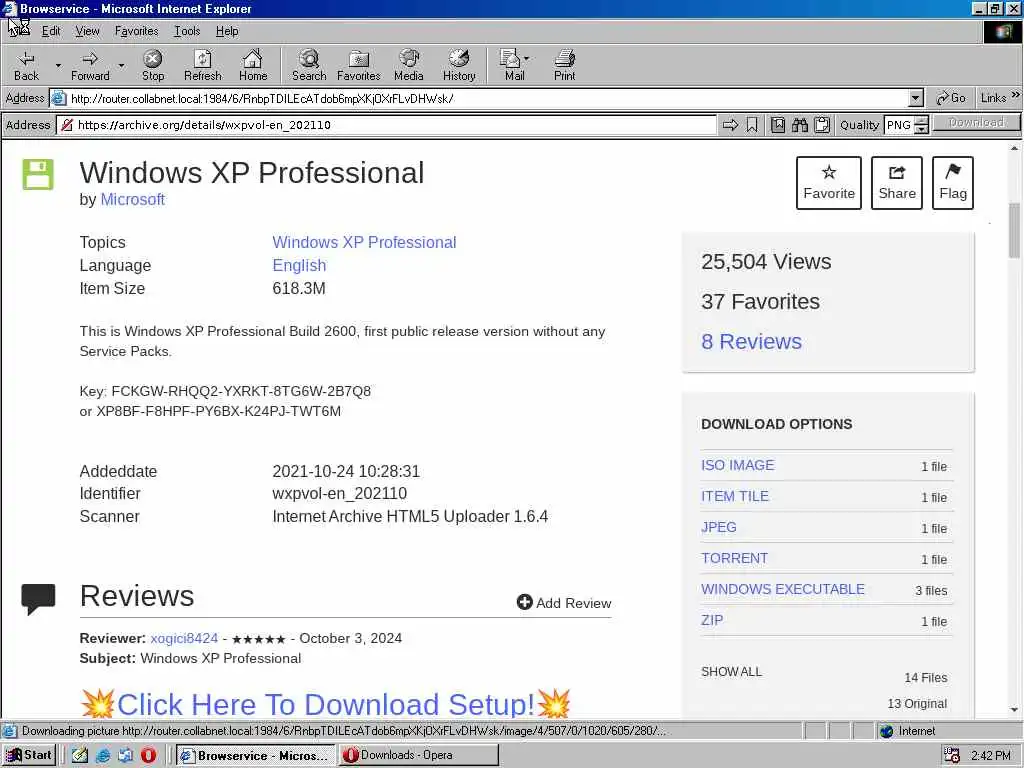Open the View menu
The width and height of the screenshot is (1024, 768).
87,31
